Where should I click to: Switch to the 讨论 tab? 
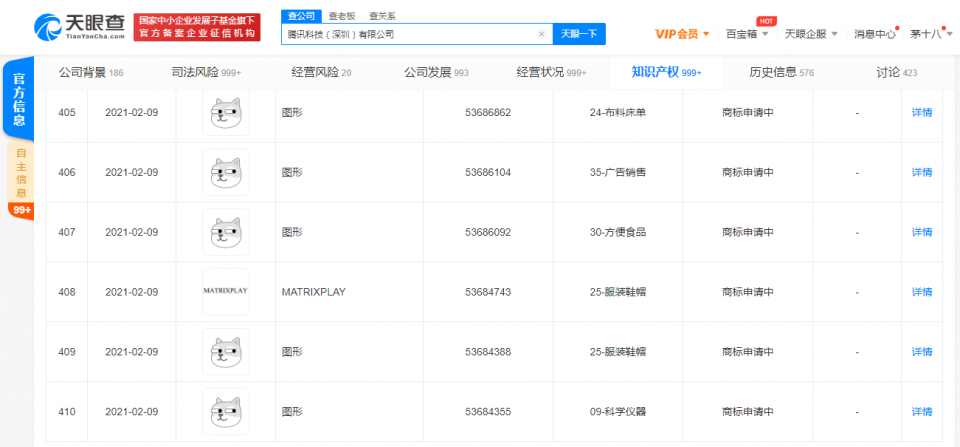pyautogui.click(x=896, y=72)
